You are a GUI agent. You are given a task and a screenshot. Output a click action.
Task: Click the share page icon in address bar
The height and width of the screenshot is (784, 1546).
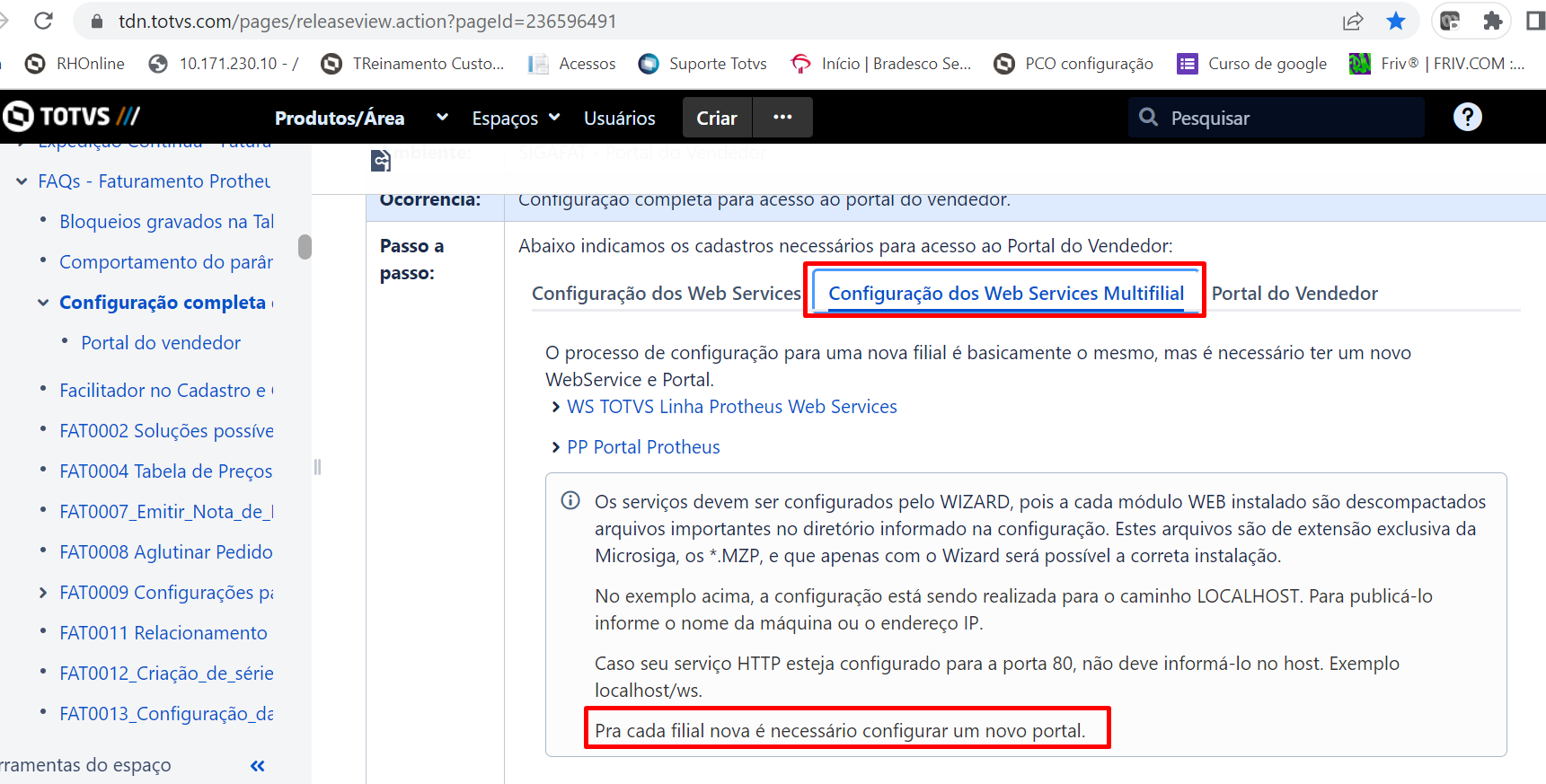(1353, 21)
